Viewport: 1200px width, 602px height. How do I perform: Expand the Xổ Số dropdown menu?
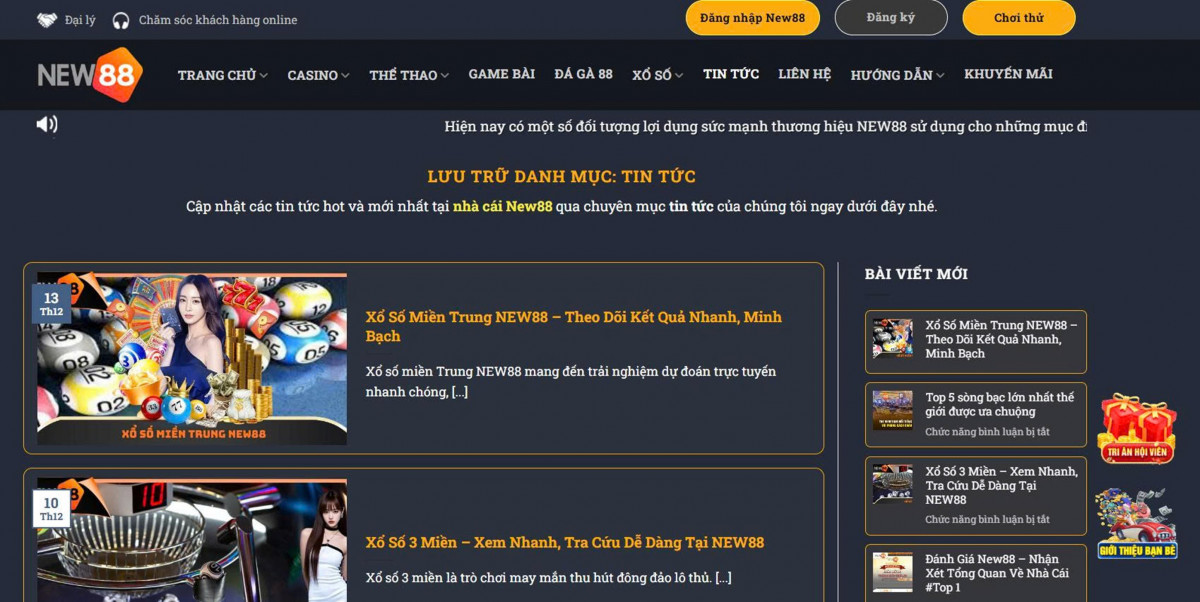[x=657, y=75]
